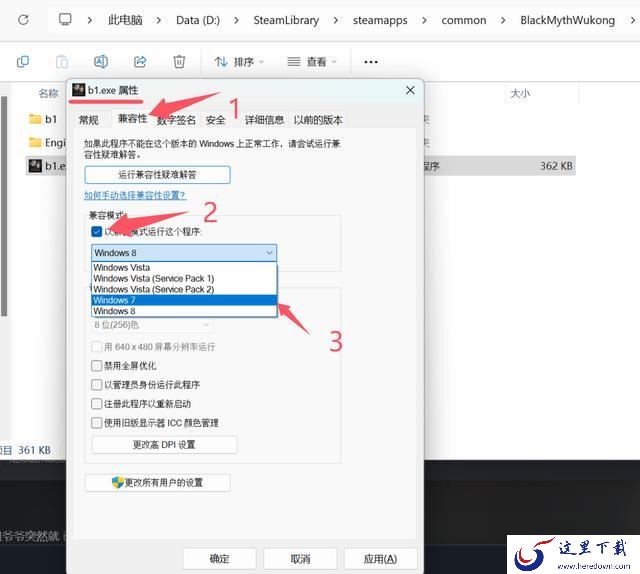This screenshot has height=574, width=640.
Task: Enable 以管理员身份运行此程序 checkbox
Action: coord(97,385)
